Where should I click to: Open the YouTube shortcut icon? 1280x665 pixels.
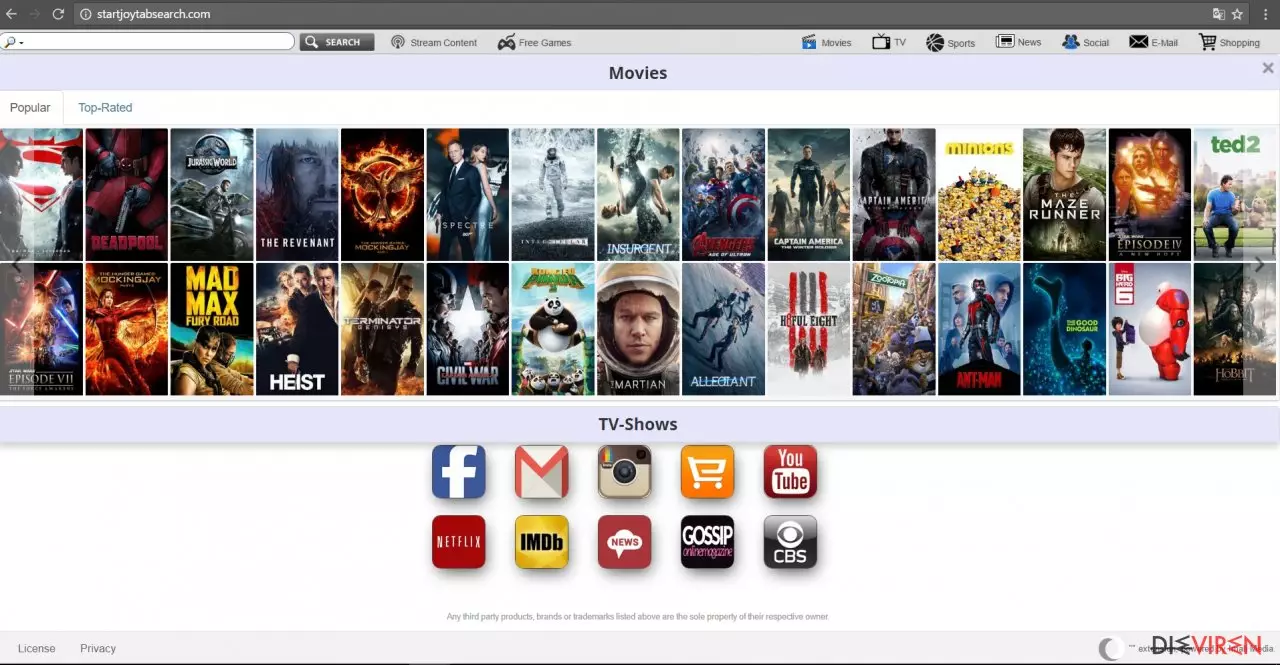coord(790,471)
